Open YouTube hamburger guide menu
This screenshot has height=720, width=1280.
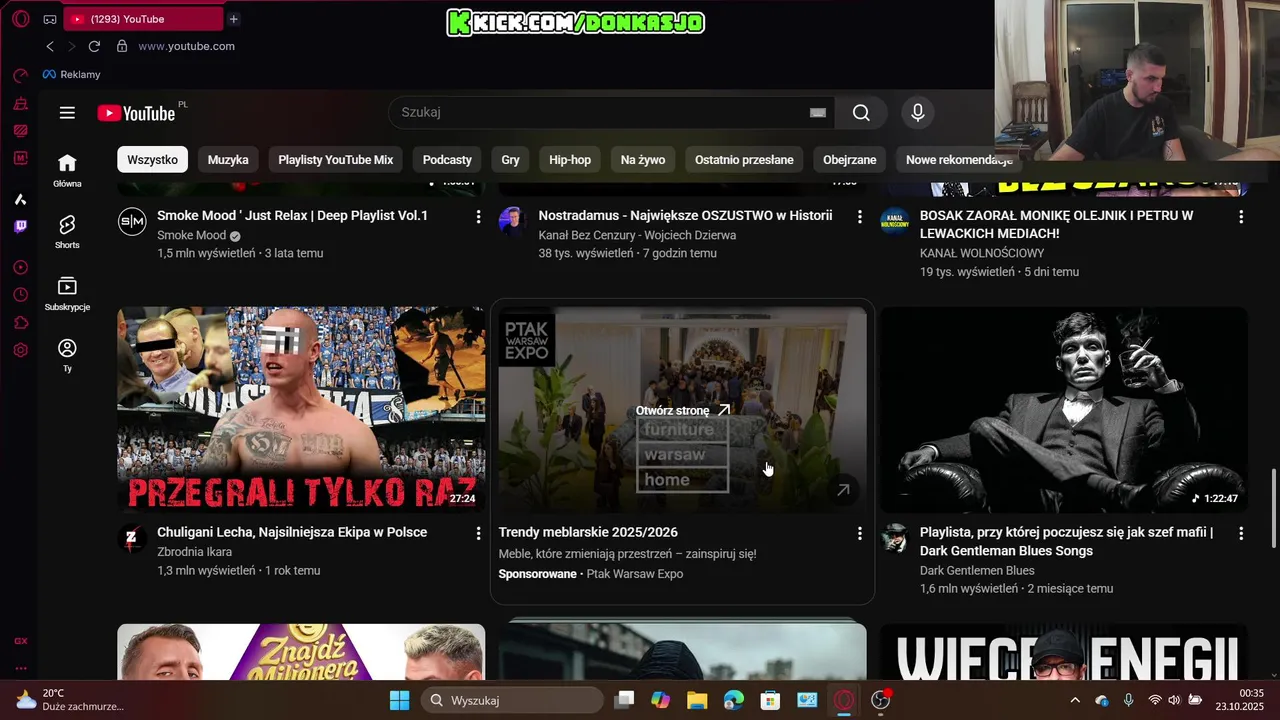(x=67, y=113)
